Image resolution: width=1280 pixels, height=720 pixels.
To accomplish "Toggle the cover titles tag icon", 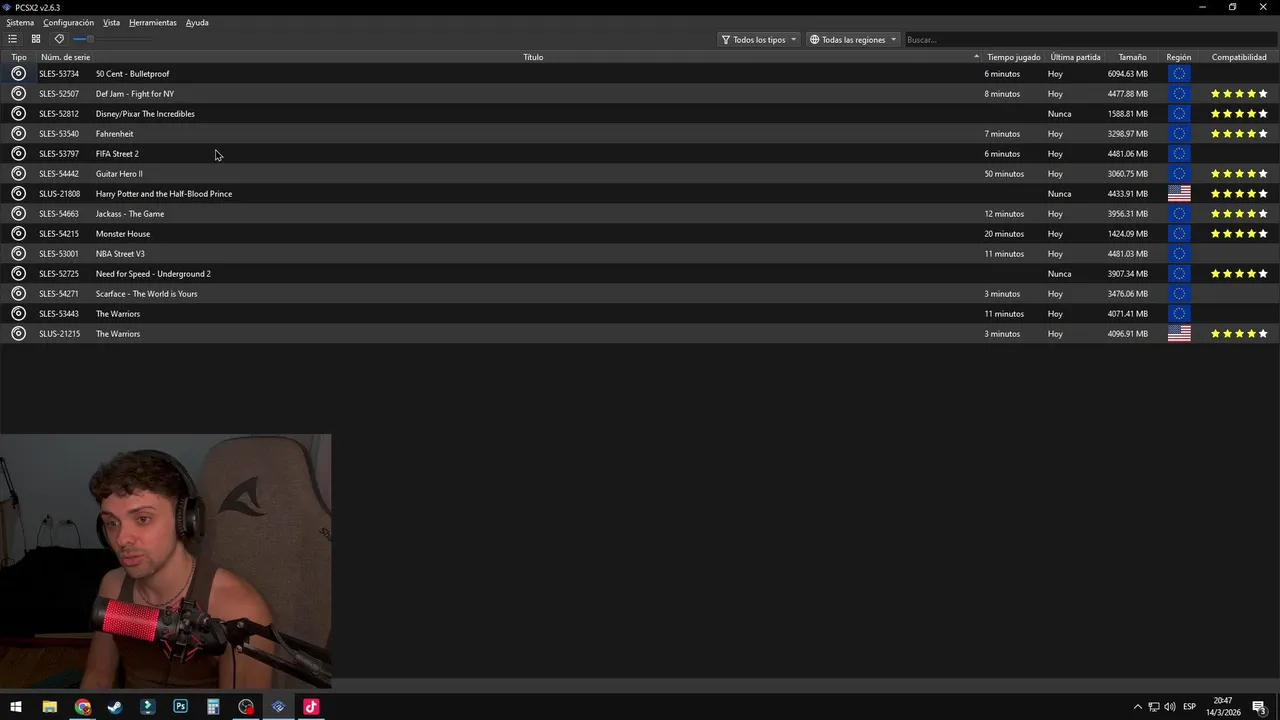I will pos(59,39).
